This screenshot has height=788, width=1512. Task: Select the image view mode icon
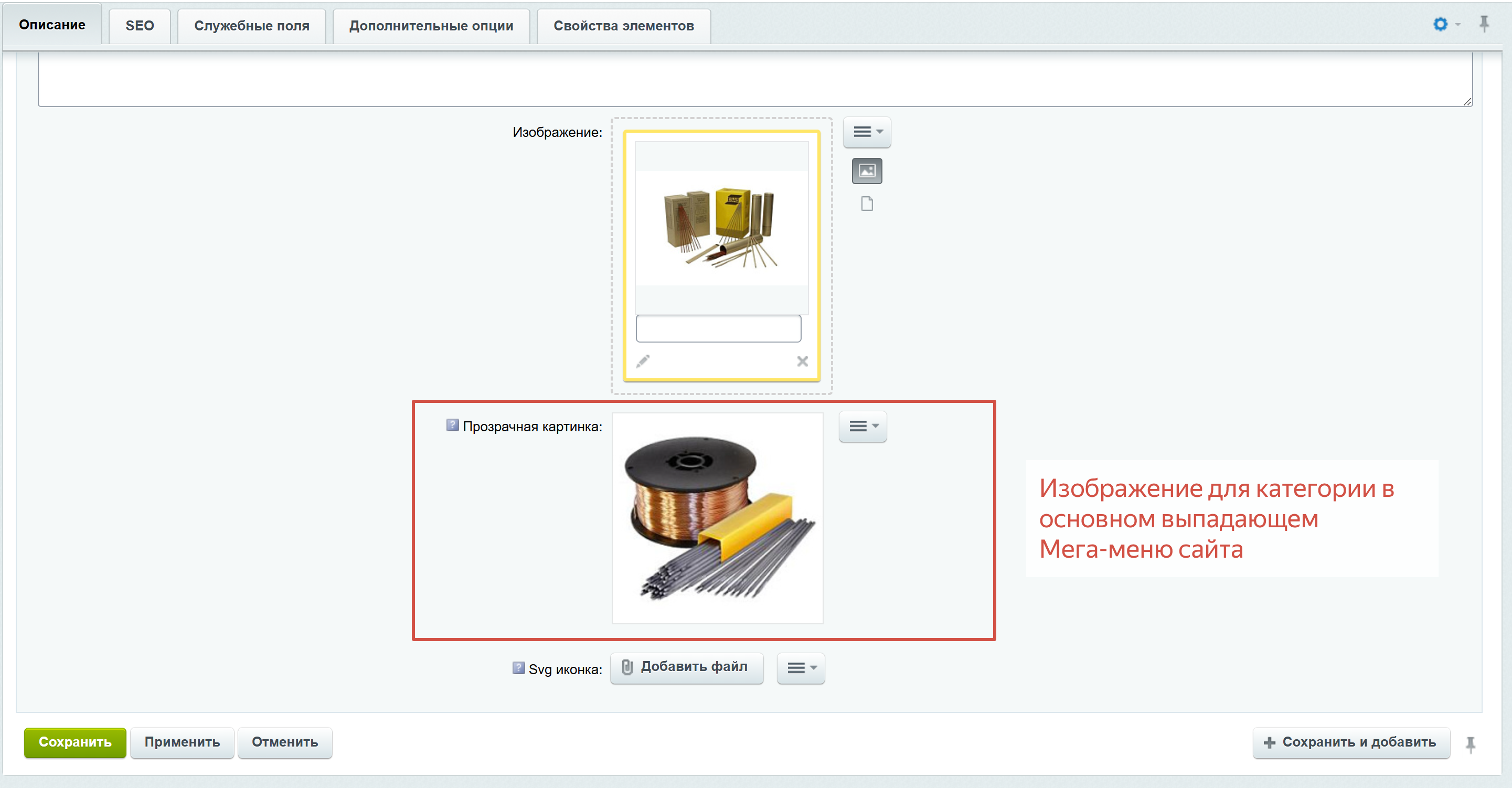pyautogui.click(x=866, y=171)
